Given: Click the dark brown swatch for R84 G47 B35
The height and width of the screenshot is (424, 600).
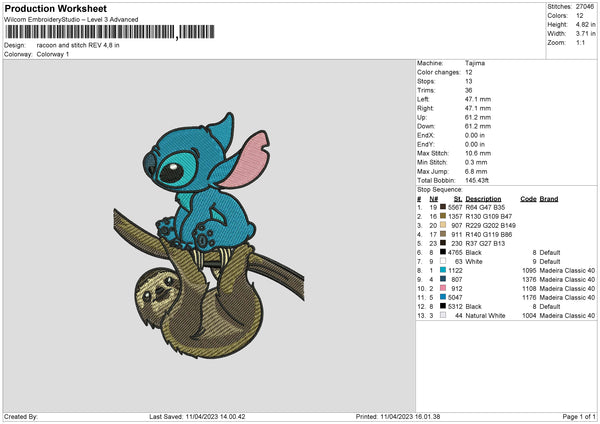Looking at the screenshot, I should 443,207.
